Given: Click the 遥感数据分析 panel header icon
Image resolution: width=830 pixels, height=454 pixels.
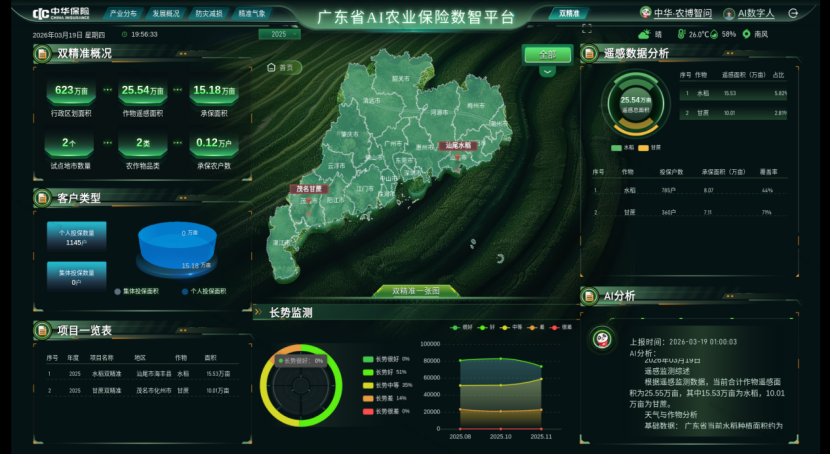Looking at the screenshot, I should pos(590,53).
